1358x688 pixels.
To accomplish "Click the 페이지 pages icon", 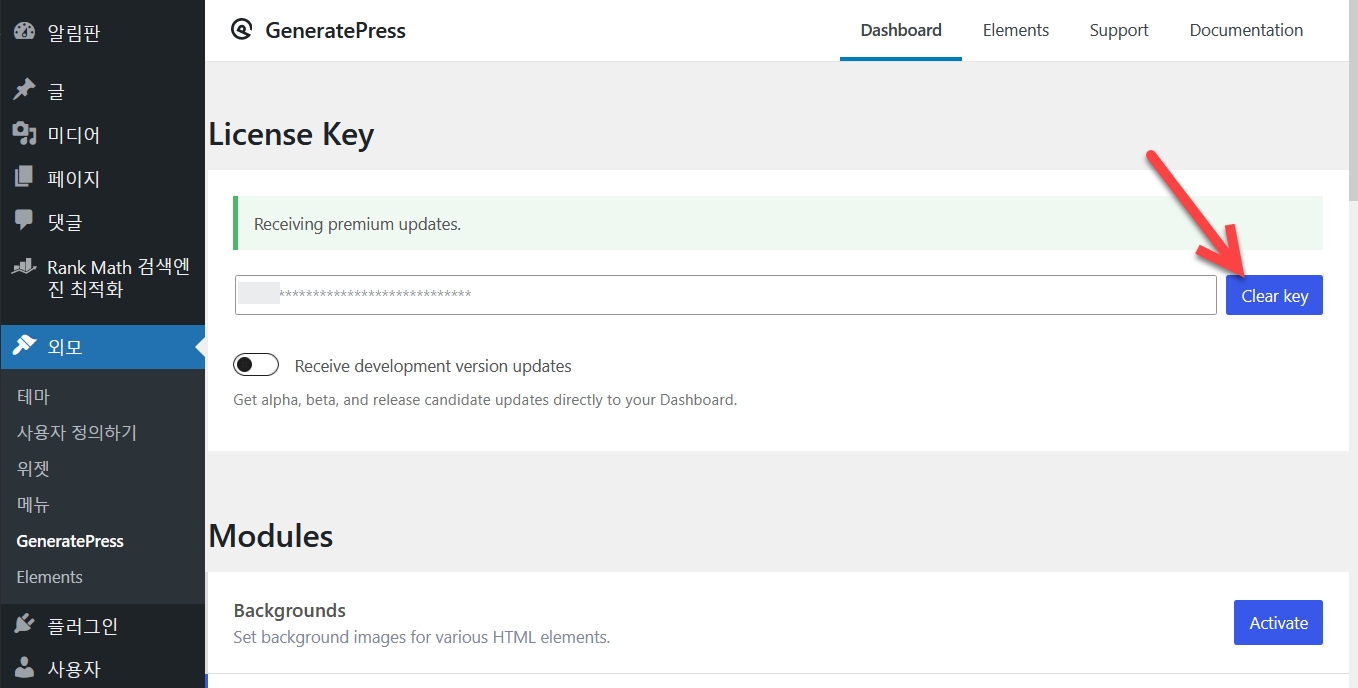I will pyautogui.click(x=24, y=178).
